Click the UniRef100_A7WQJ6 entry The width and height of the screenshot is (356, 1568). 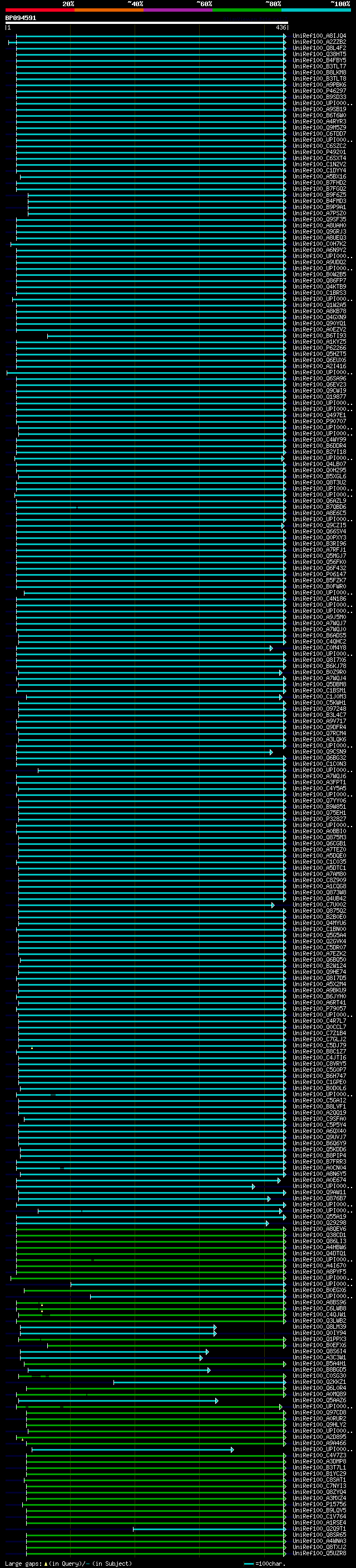tap(319, 776)
